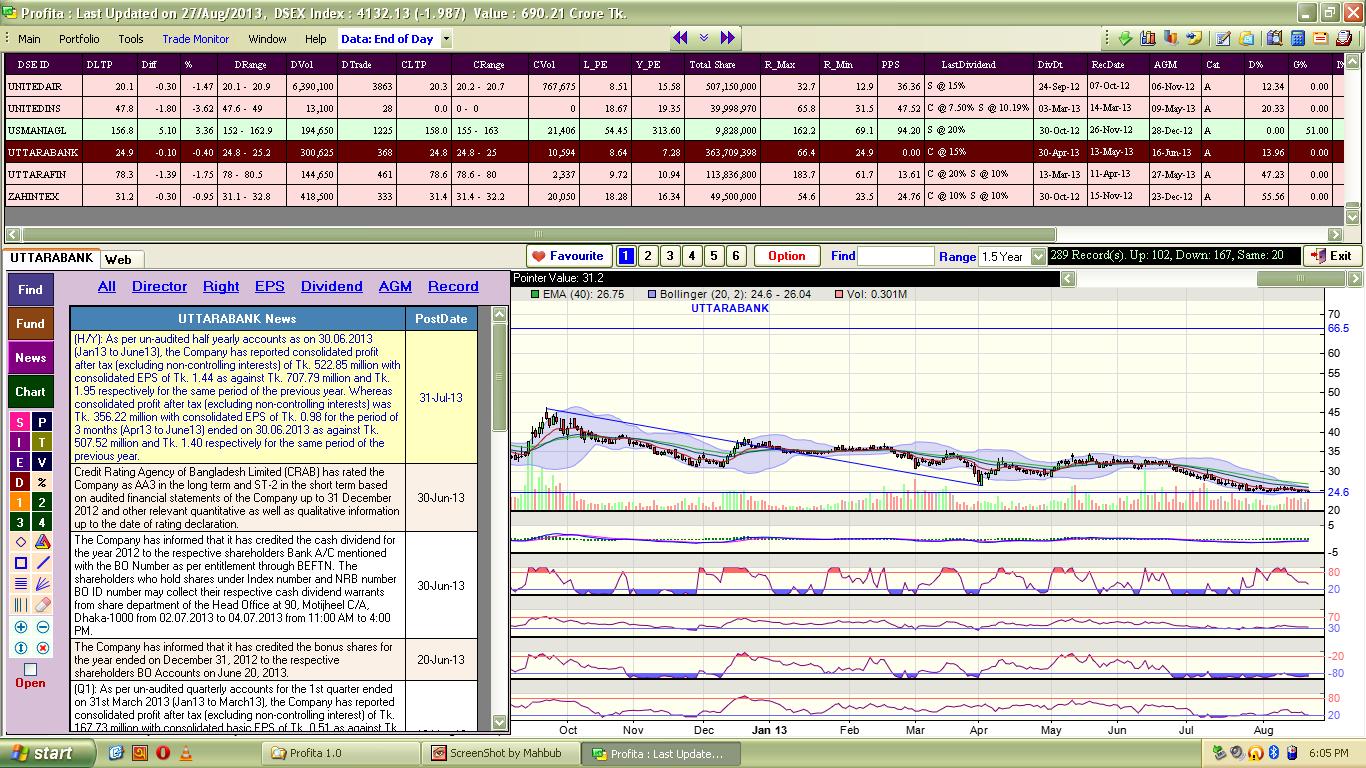Click the pinned yellow note toolbar icon
The width and height of the screenshot is (1366, 768).
click(x=1194, y=38)
